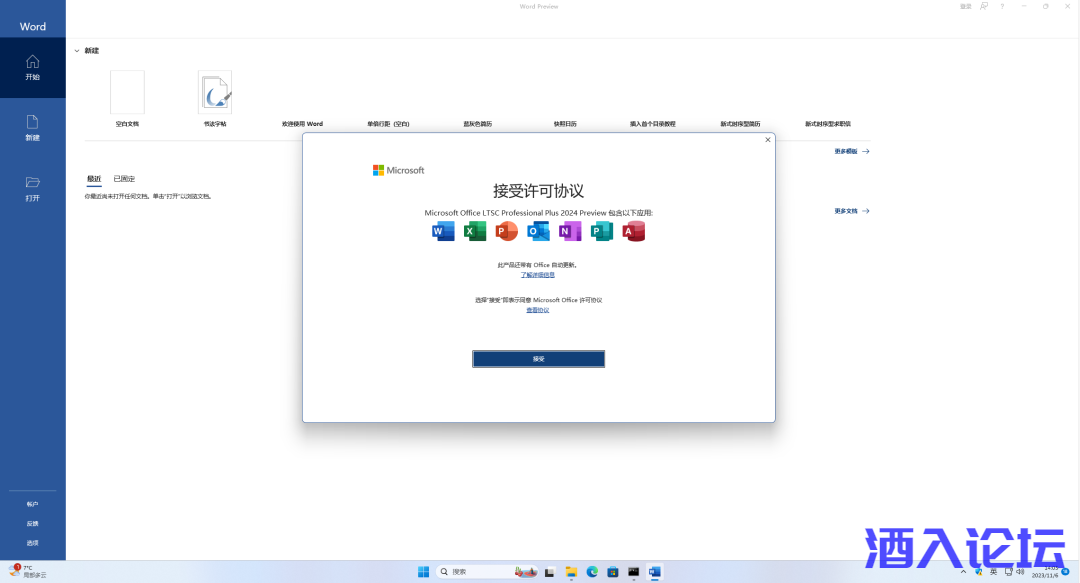Click the taskbar search box
The image size is (1080, 583).
(487, 572)
